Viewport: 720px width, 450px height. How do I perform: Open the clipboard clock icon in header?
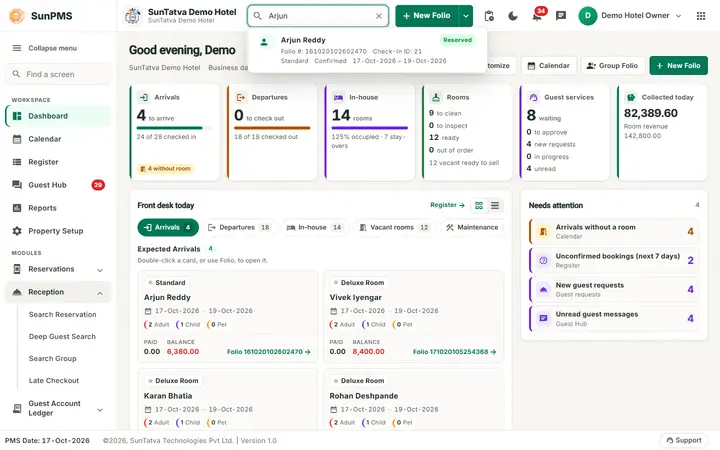pyautogui.click(x=489, y=16)
